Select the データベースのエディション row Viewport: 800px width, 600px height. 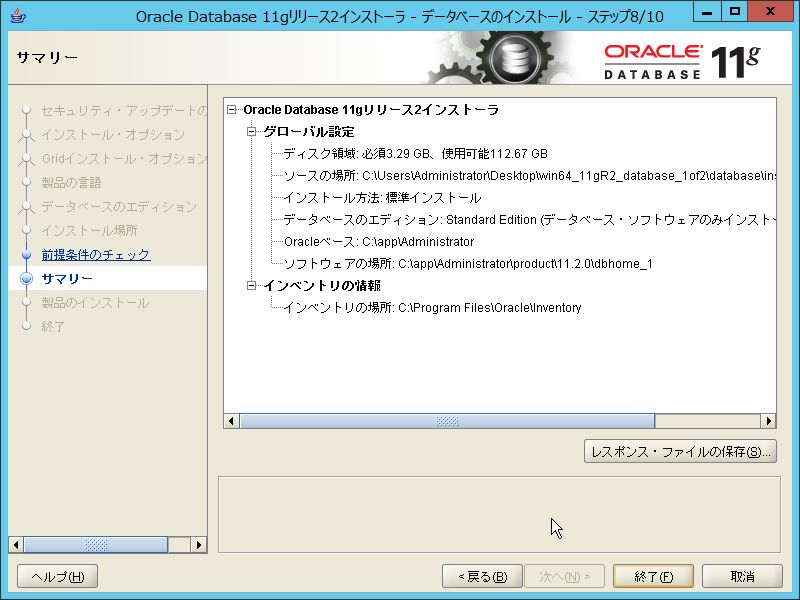tap(530, 219)
